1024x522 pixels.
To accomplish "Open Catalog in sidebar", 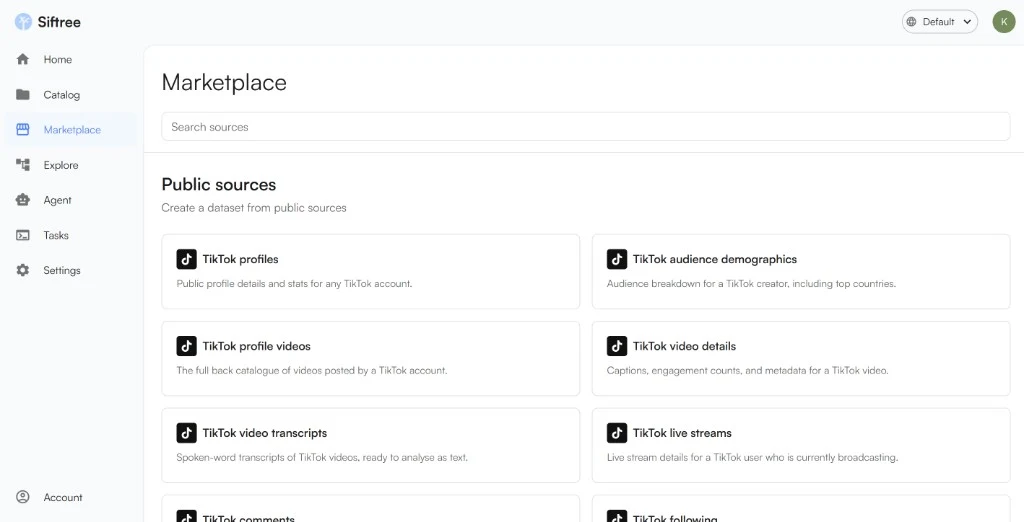I will (71, 95).
